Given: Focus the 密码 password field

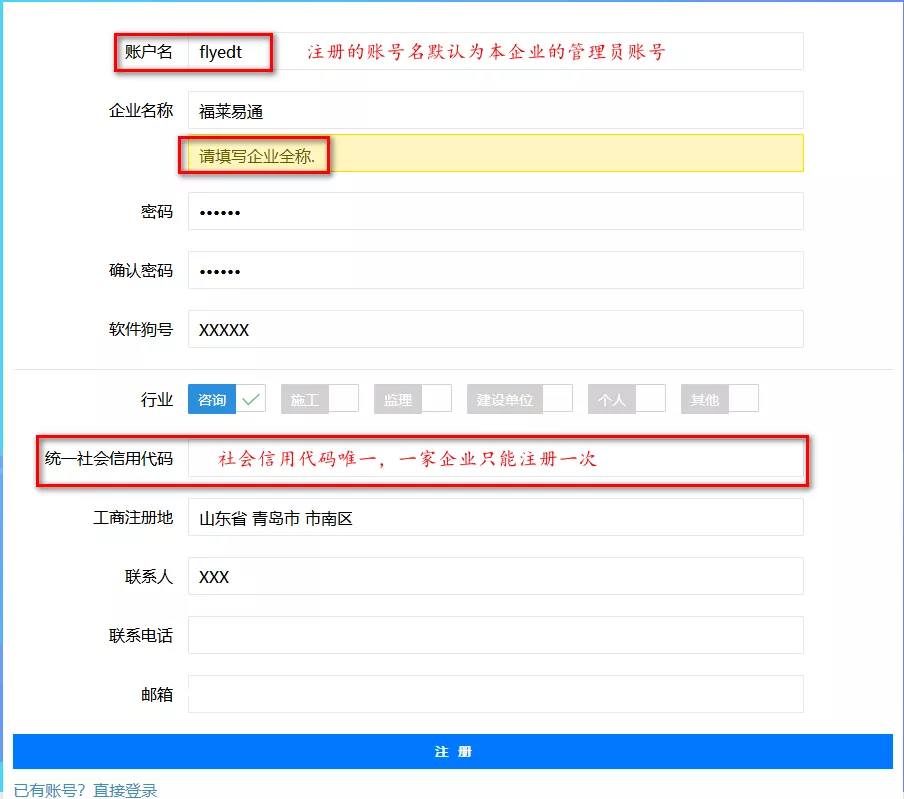Looking at the screenshot, I should (495, 211).
